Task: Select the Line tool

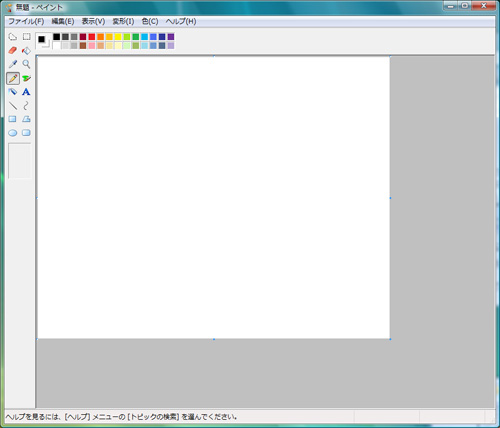Action: [13, 106]
